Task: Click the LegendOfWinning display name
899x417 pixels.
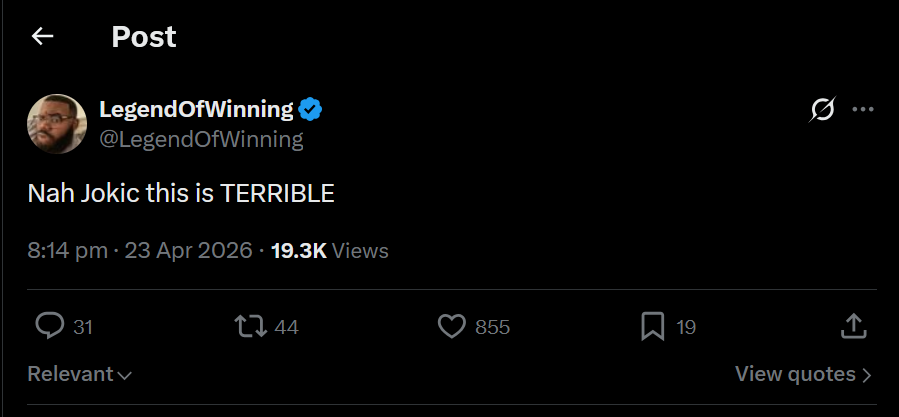Action: [196, 109]
